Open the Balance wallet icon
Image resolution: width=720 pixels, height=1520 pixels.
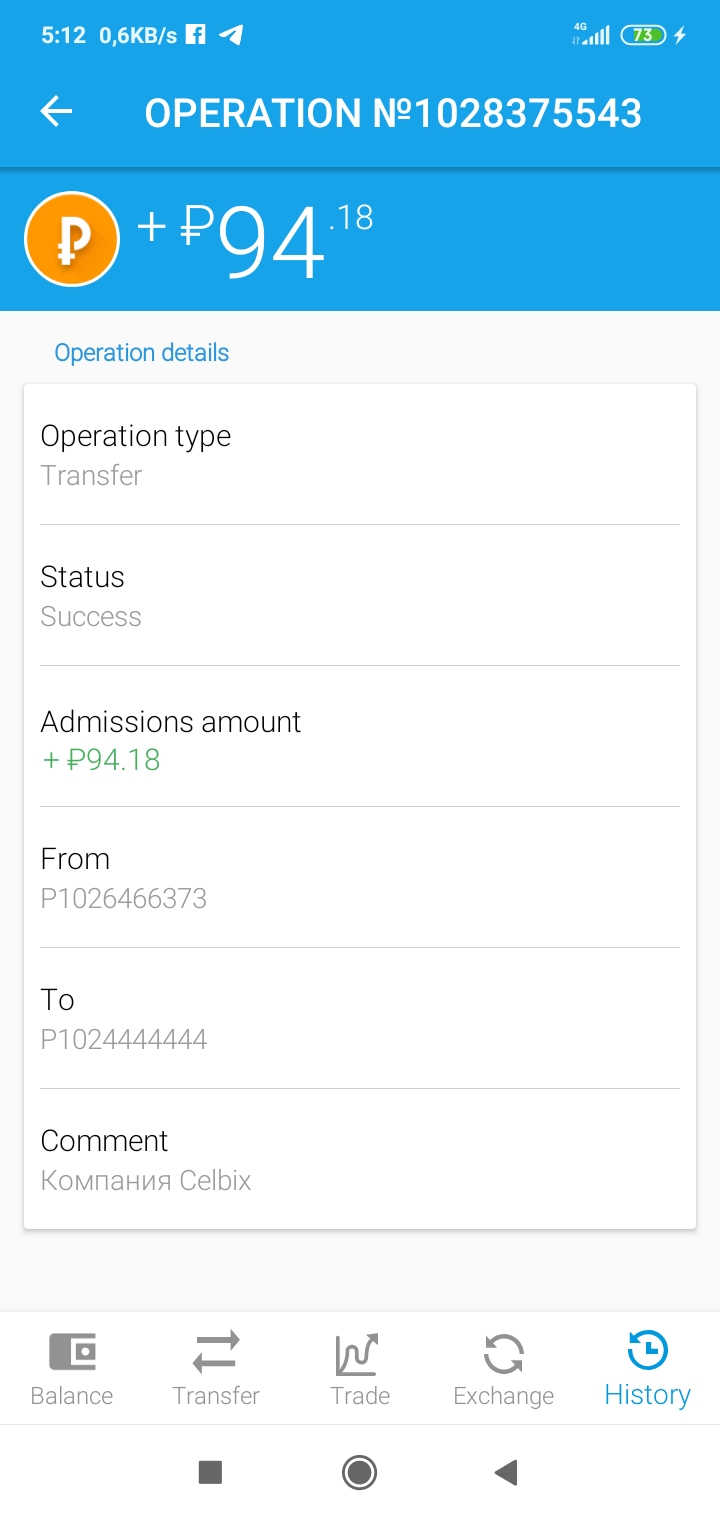[x=72, y=1352]
